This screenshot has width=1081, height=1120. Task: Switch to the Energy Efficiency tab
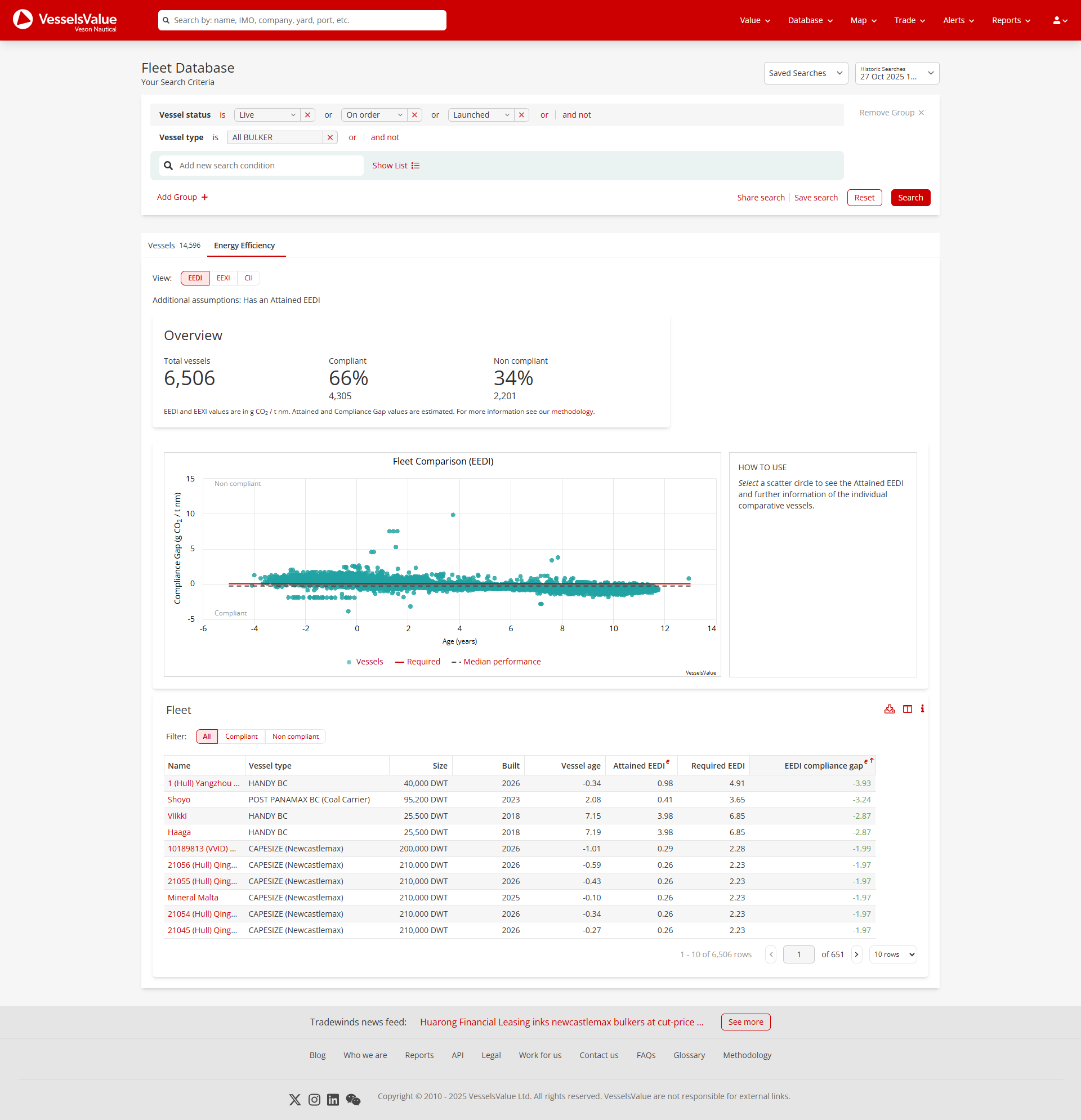pos(245,245)
